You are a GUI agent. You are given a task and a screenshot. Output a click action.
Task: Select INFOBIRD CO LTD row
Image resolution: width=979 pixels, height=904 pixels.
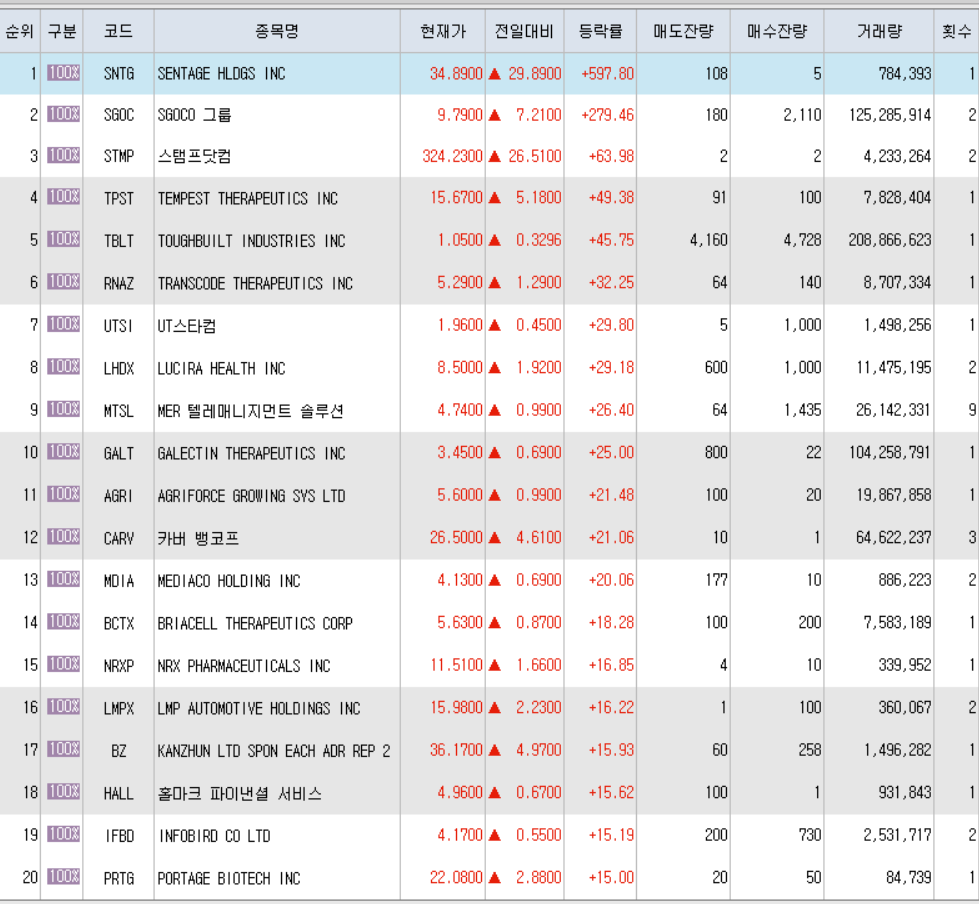click(490, 835)
